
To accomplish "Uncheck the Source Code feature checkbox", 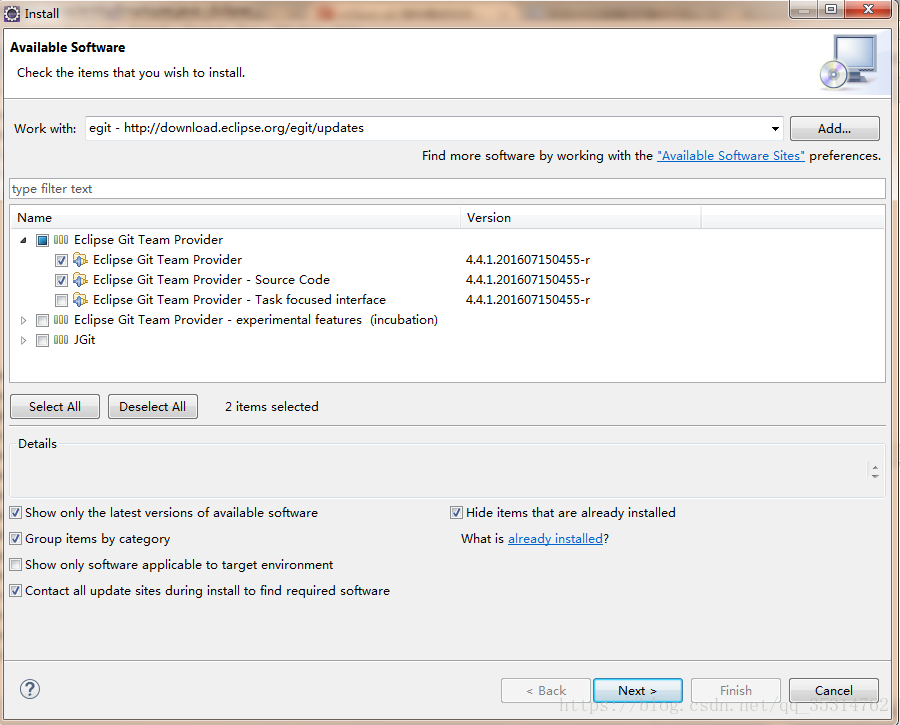I will coord(61,280).
